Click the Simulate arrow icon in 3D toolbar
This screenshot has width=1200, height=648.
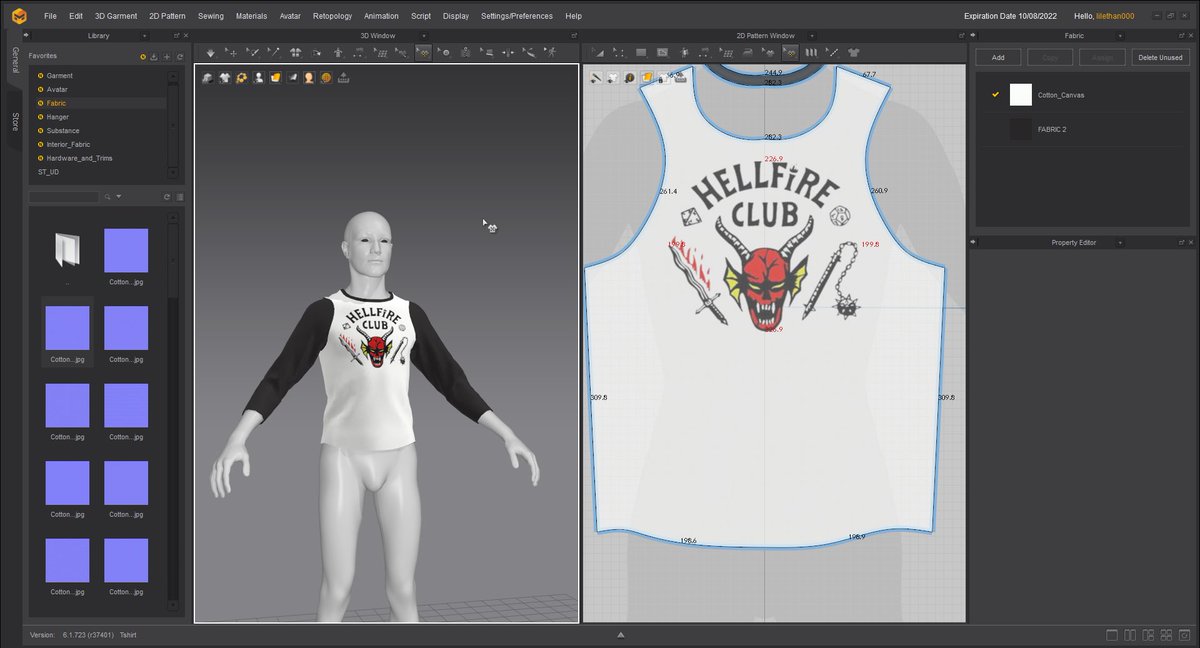coord(211,52)
